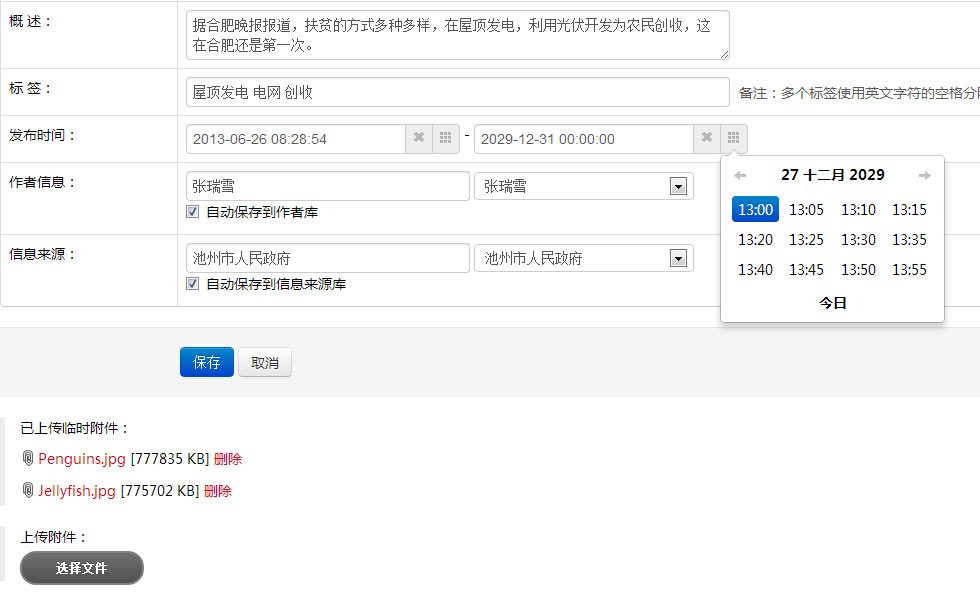980x600 pixels.
Task: Click paperclip icon beside Penguins.jpg
Action: 28,459
